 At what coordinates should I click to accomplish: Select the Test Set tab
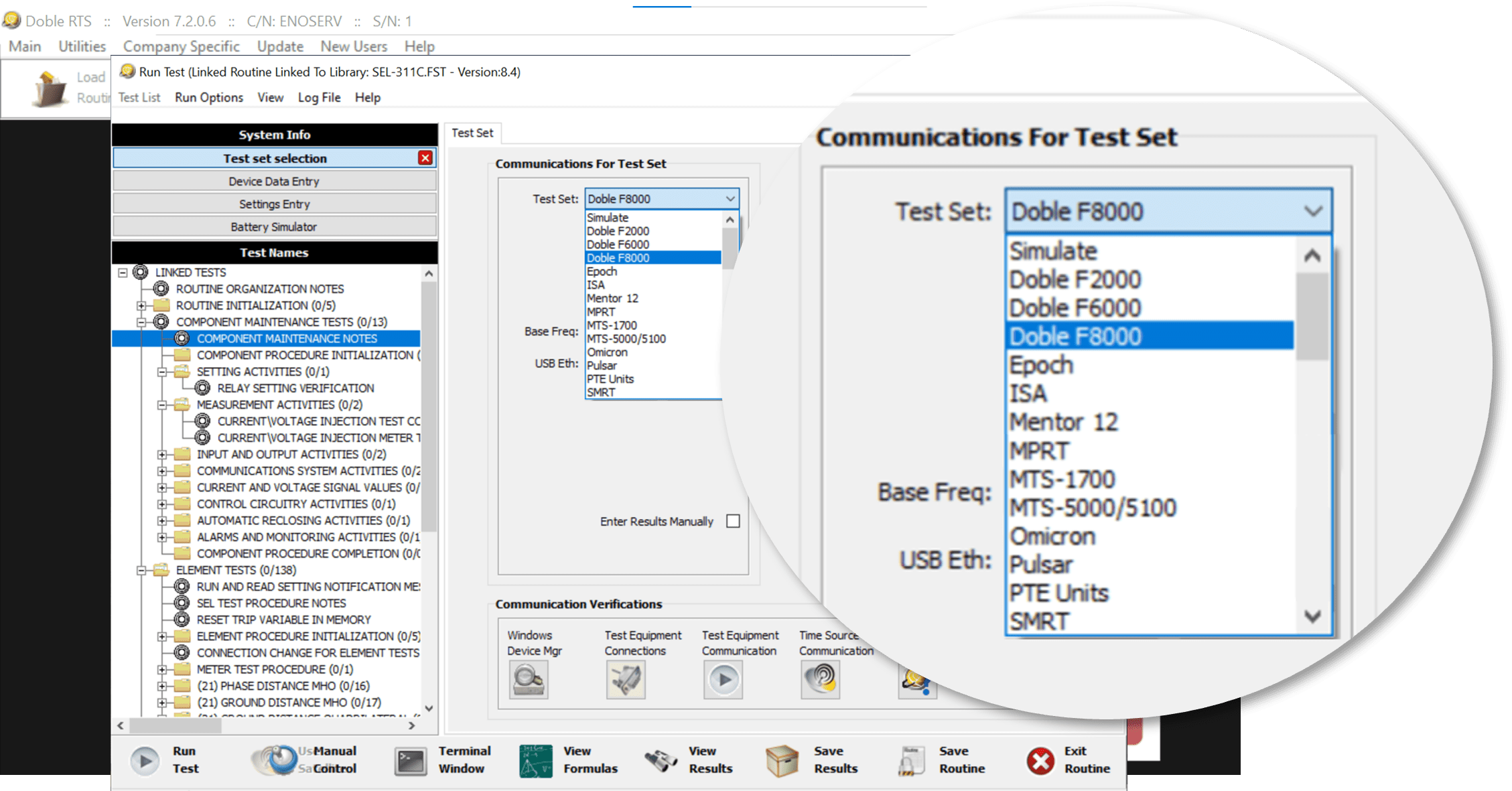(x=472, y=133)
